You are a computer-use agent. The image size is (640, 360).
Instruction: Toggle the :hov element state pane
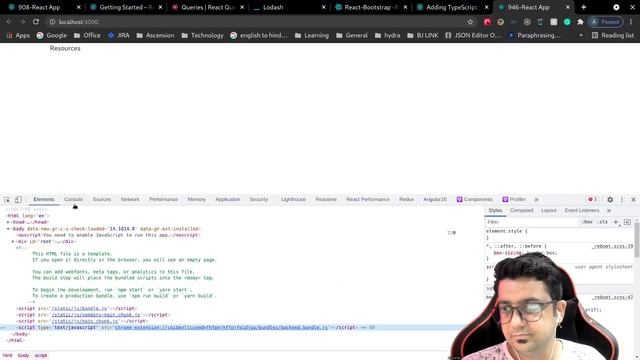coord(587,222)
